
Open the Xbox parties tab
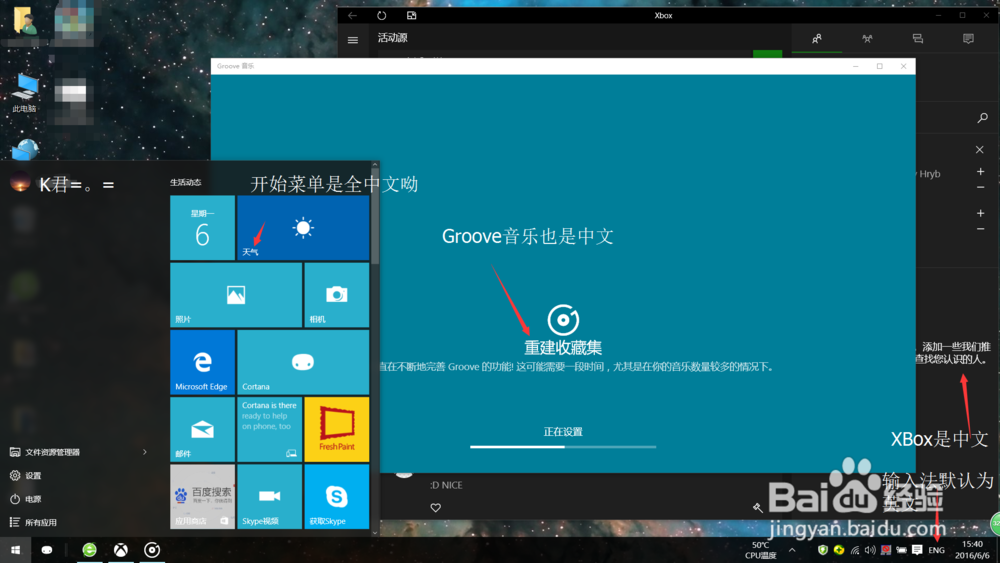pos(867,39)
